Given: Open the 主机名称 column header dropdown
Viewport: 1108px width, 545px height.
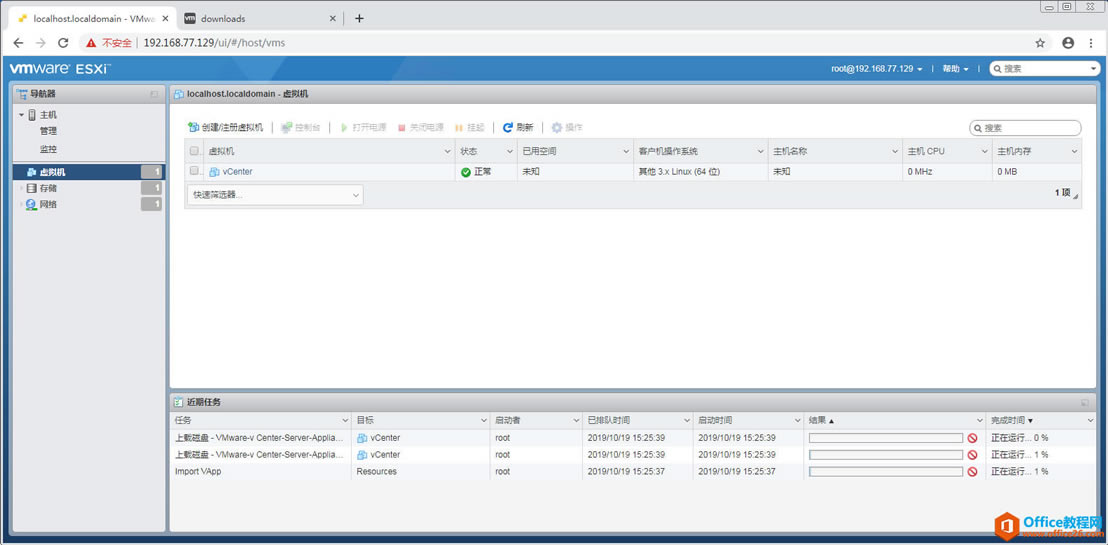Looking at the screenshot, I should click(895, 151).
